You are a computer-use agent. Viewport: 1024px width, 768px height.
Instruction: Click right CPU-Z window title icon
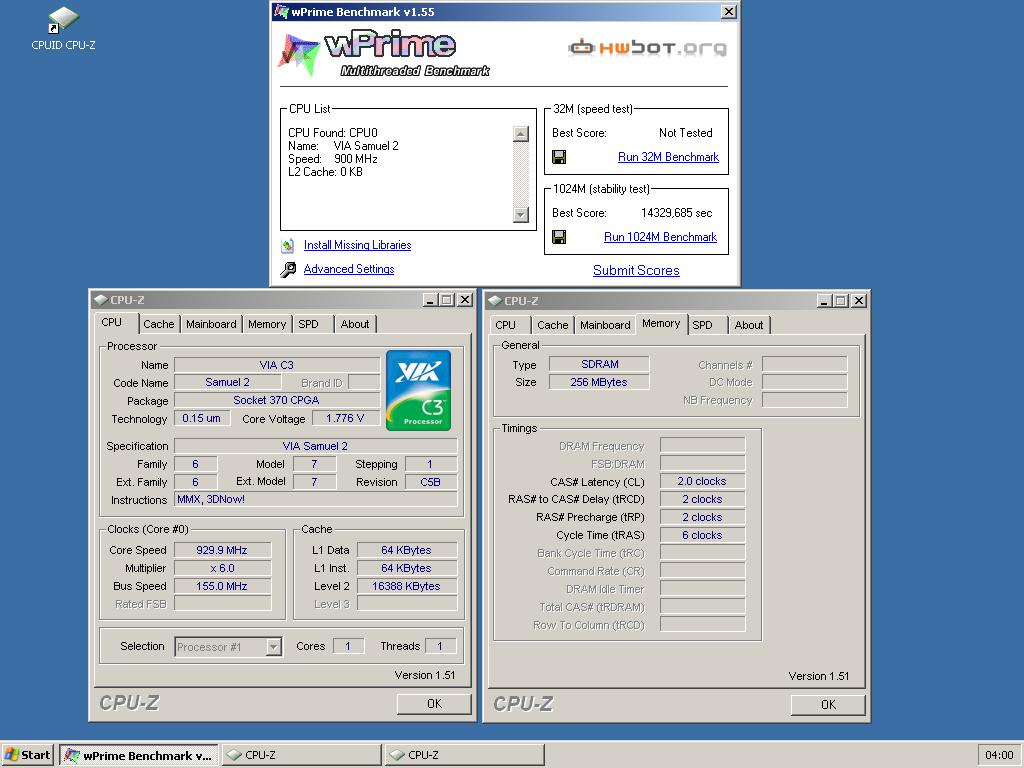[494, 300]
